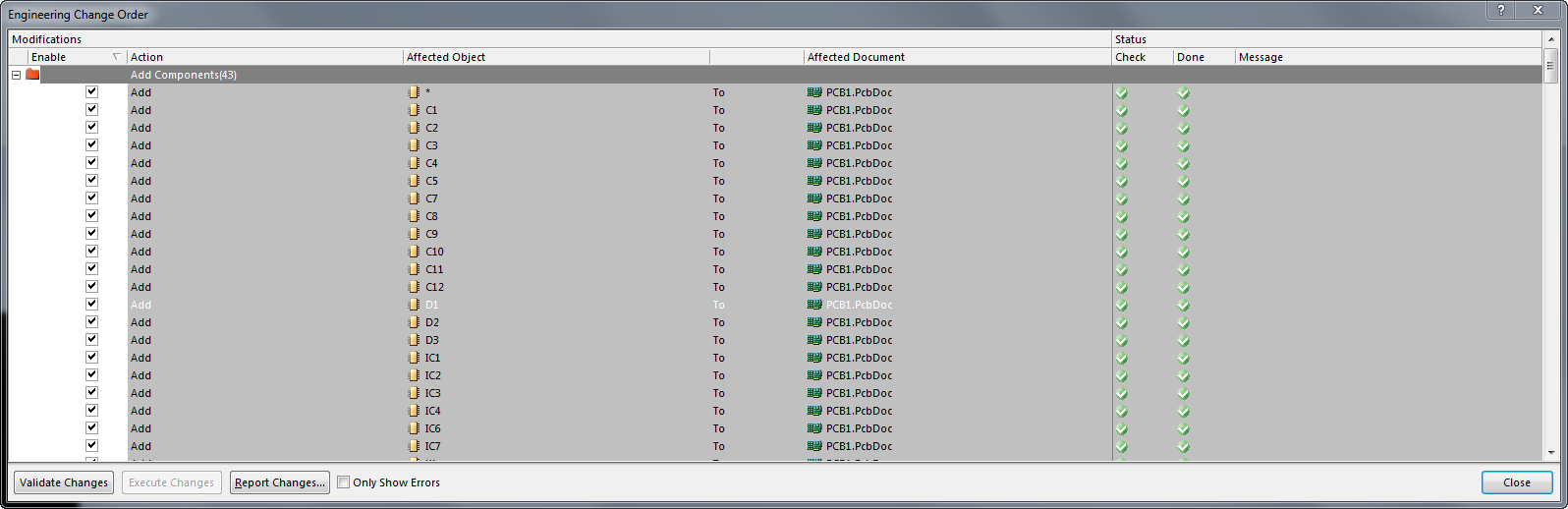Click the scrollbar up arrow
The width and height of the screenshot is (1568, 509).
pyautogui.click(x=1551, y=39)
